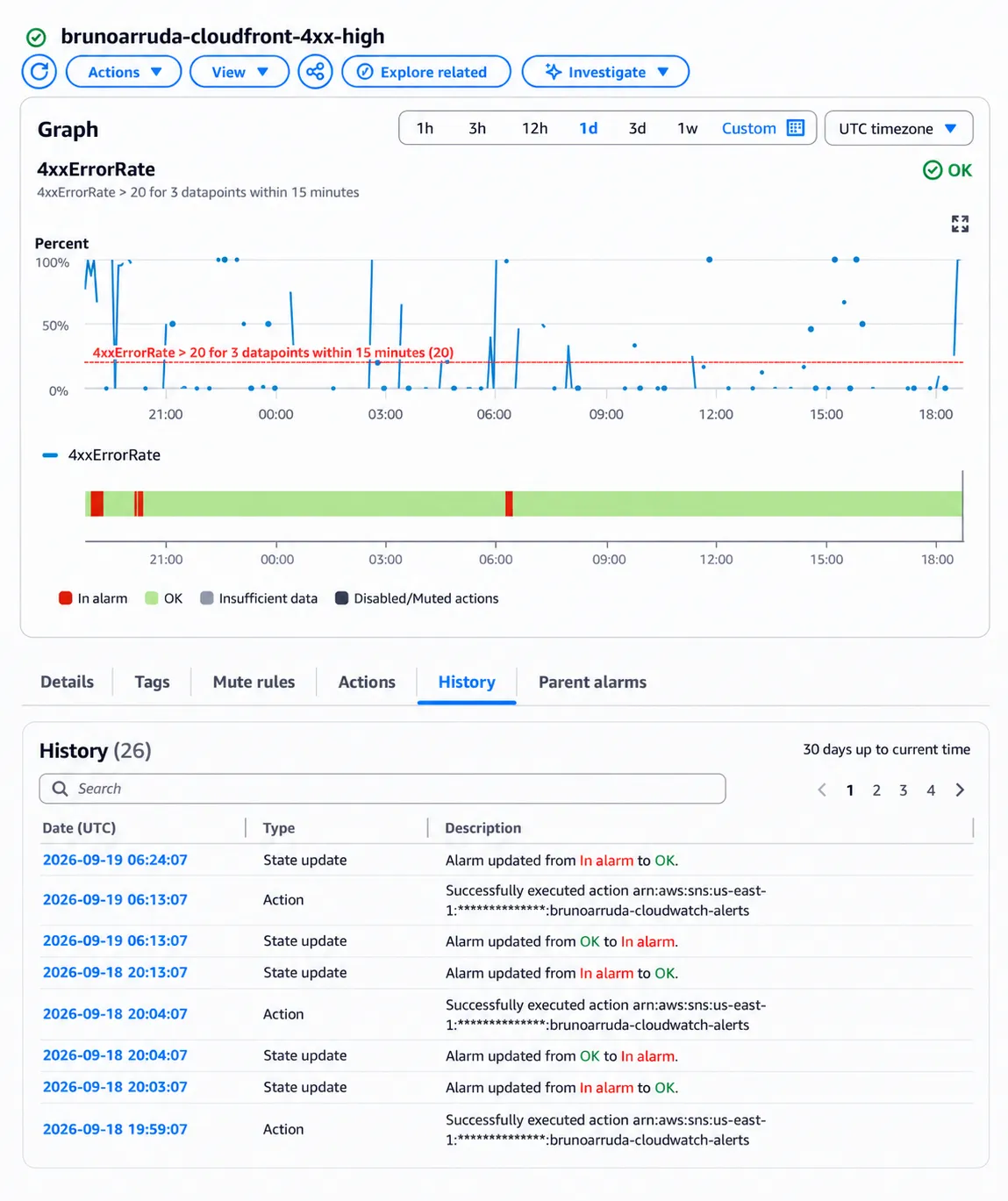This screenshot has width=1008, height=1201.
Task: Enlarge the graph with fullscreen icon
Action: click(x=960, y=224)
